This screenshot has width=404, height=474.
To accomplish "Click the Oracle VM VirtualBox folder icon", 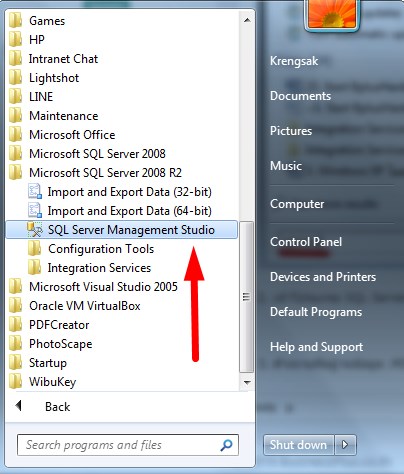I will (15, 306).
